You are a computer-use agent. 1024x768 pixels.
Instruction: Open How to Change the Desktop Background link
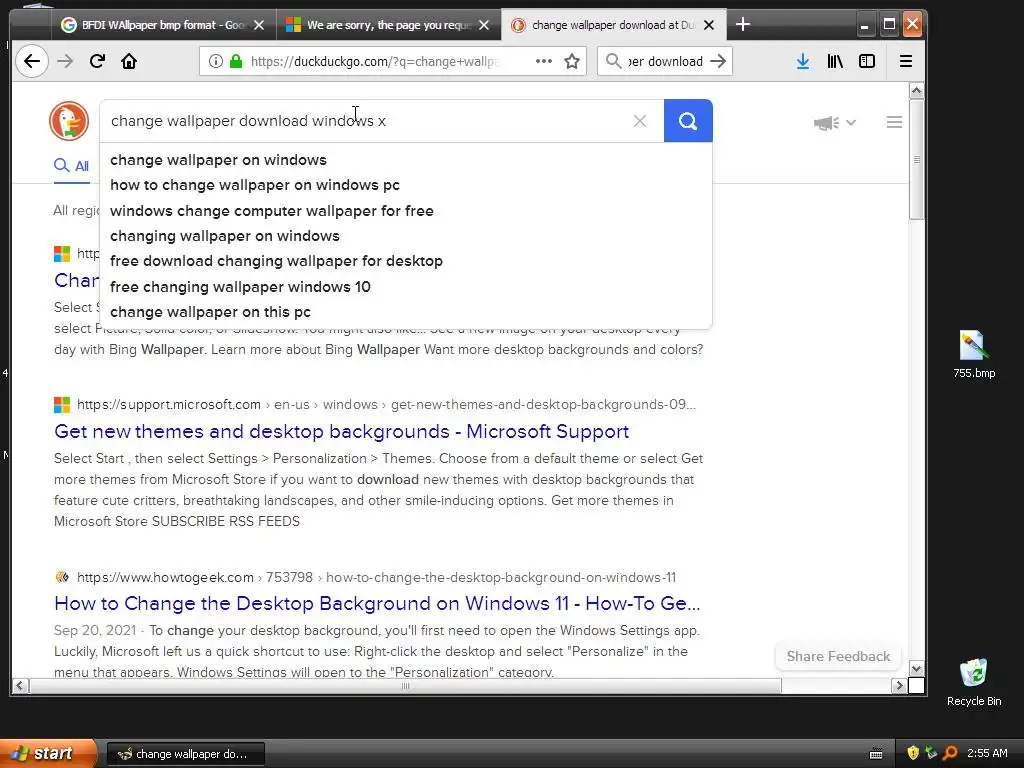[377, 603]
